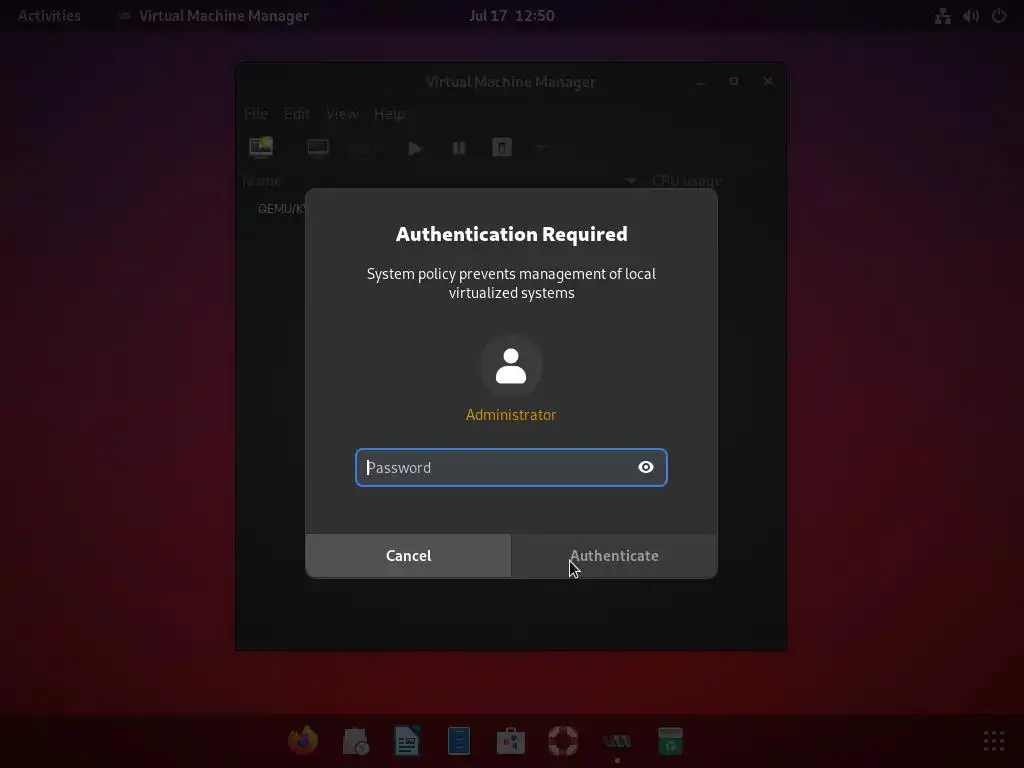Toggle password visibility eye icon
The height and width of the screenshot is (768, 1024).
coord(645,467)
